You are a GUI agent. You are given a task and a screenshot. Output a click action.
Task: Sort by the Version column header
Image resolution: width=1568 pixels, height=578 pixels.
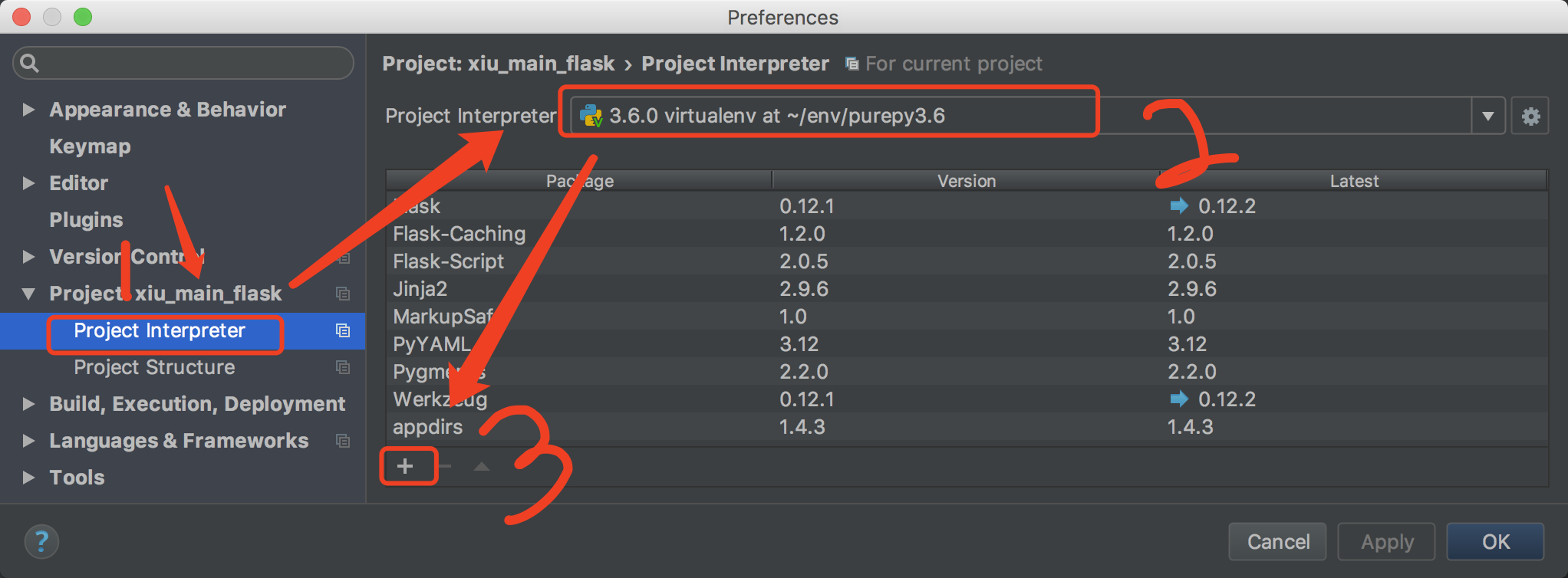(967, 181)
